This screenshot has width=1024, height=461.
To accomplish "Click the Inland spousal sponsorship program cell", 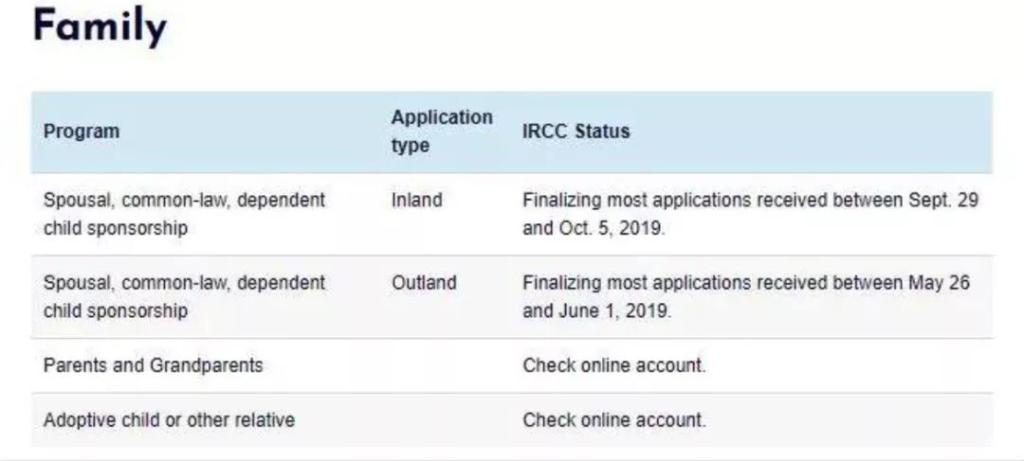I will (184, 213).
